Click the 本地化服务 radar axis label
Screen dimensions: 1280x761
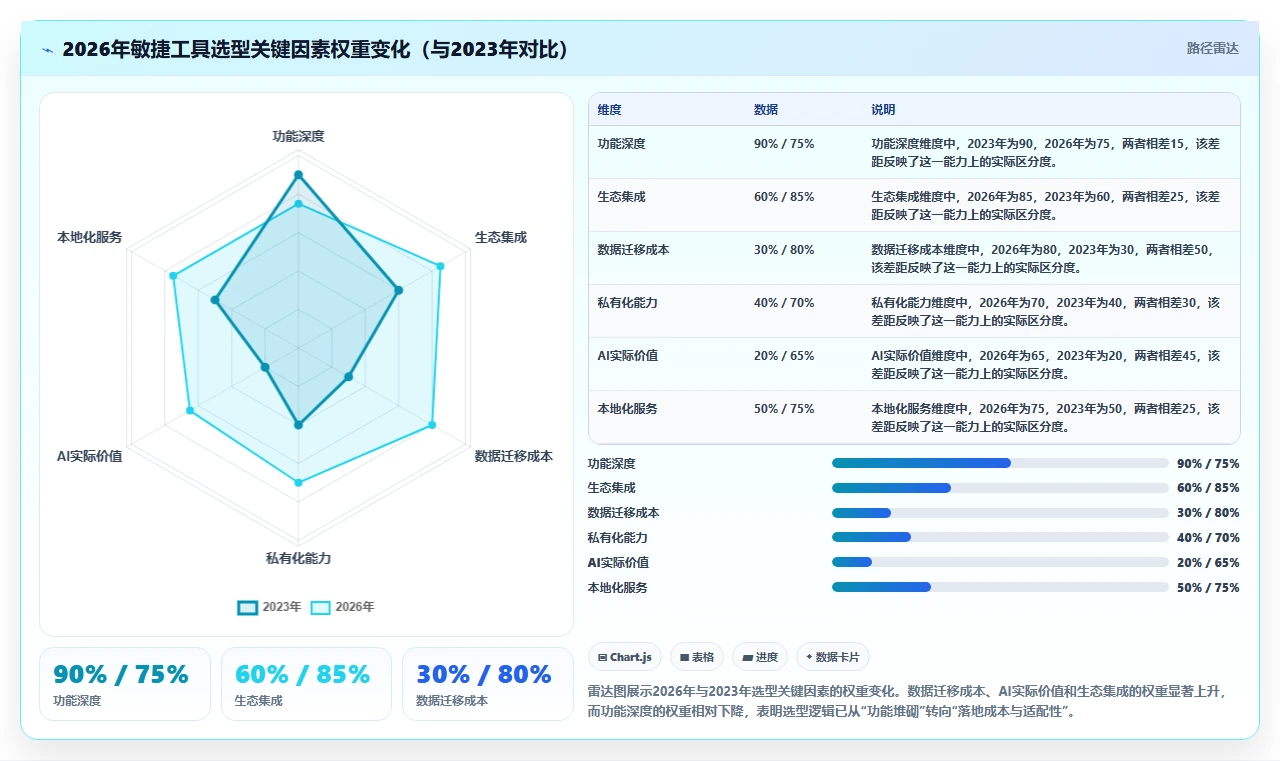point(90,237)
